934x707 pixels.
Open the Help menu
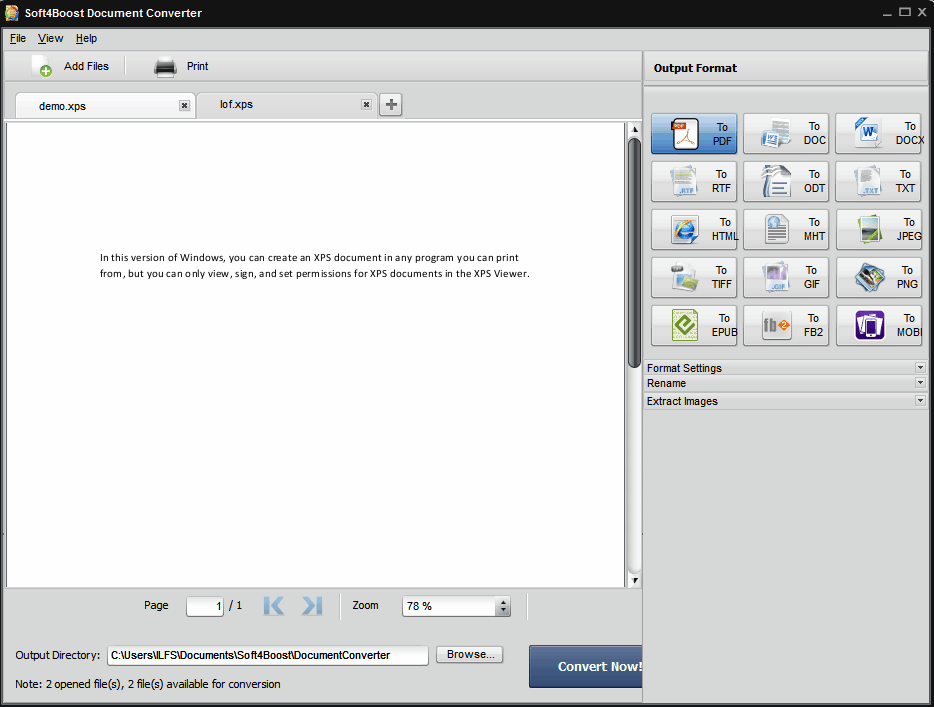86,38
